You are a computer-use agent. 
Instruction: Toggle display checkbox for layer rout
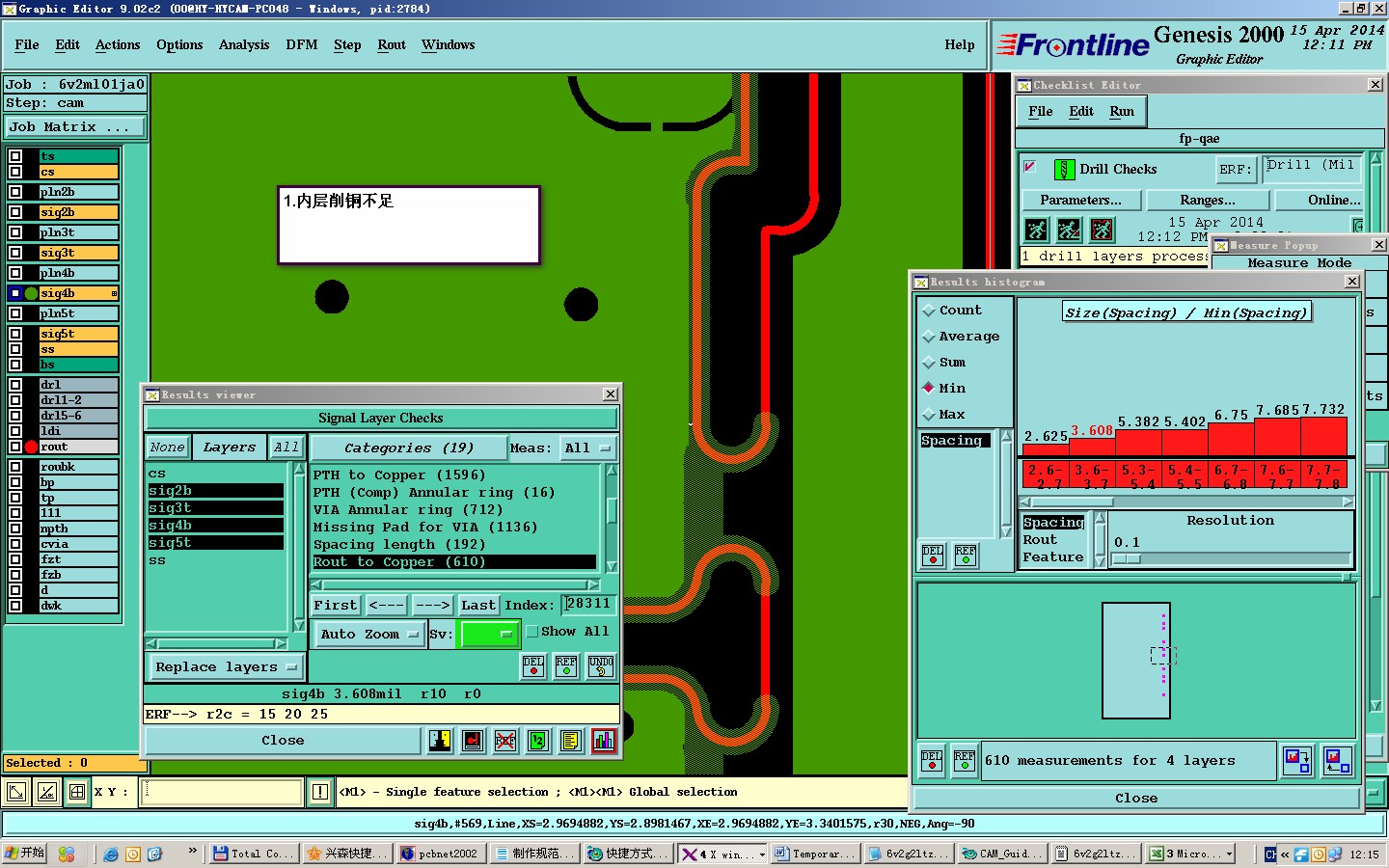pyautogui.click(x=15, y=447)
